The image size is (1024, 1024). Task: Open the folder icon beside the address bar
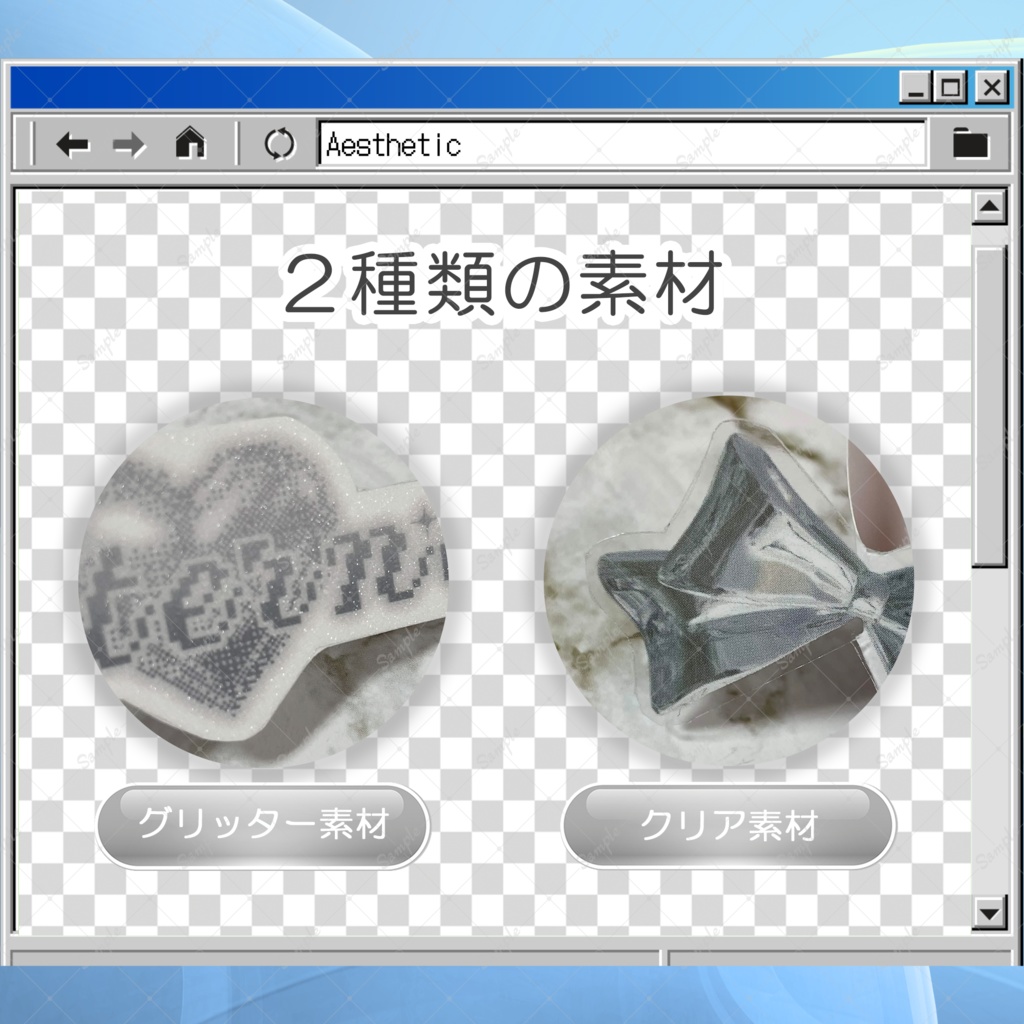point(968,144)
